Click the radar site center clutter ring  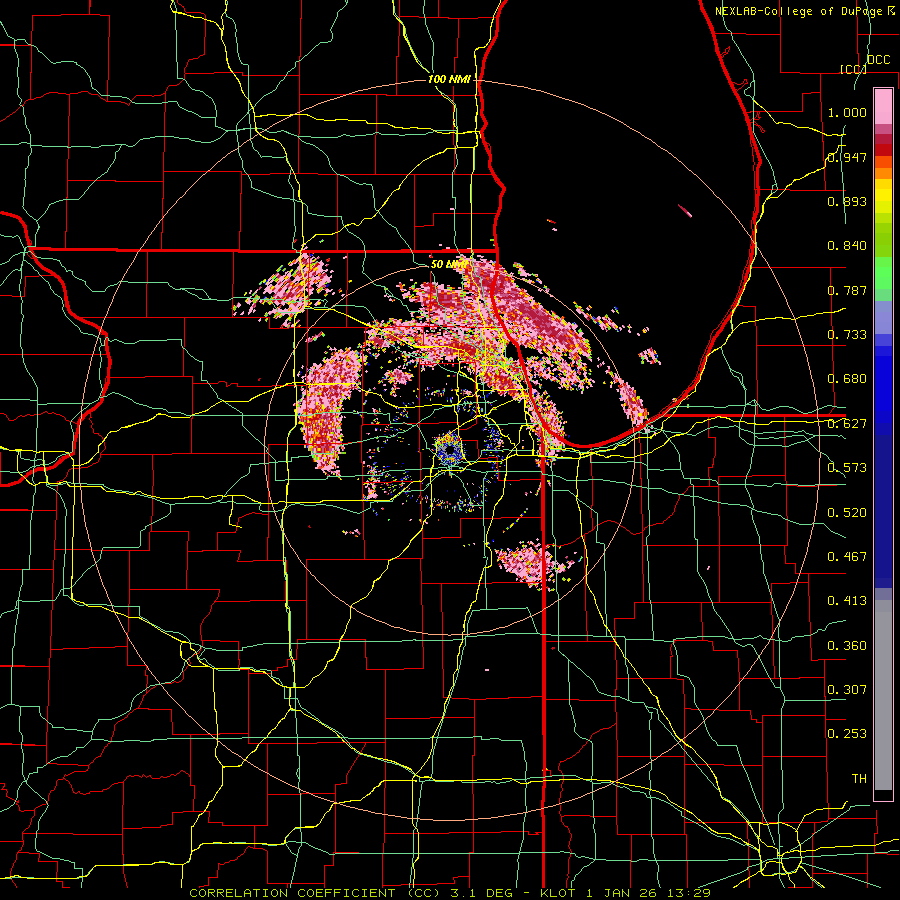click(x=449, y=449)
